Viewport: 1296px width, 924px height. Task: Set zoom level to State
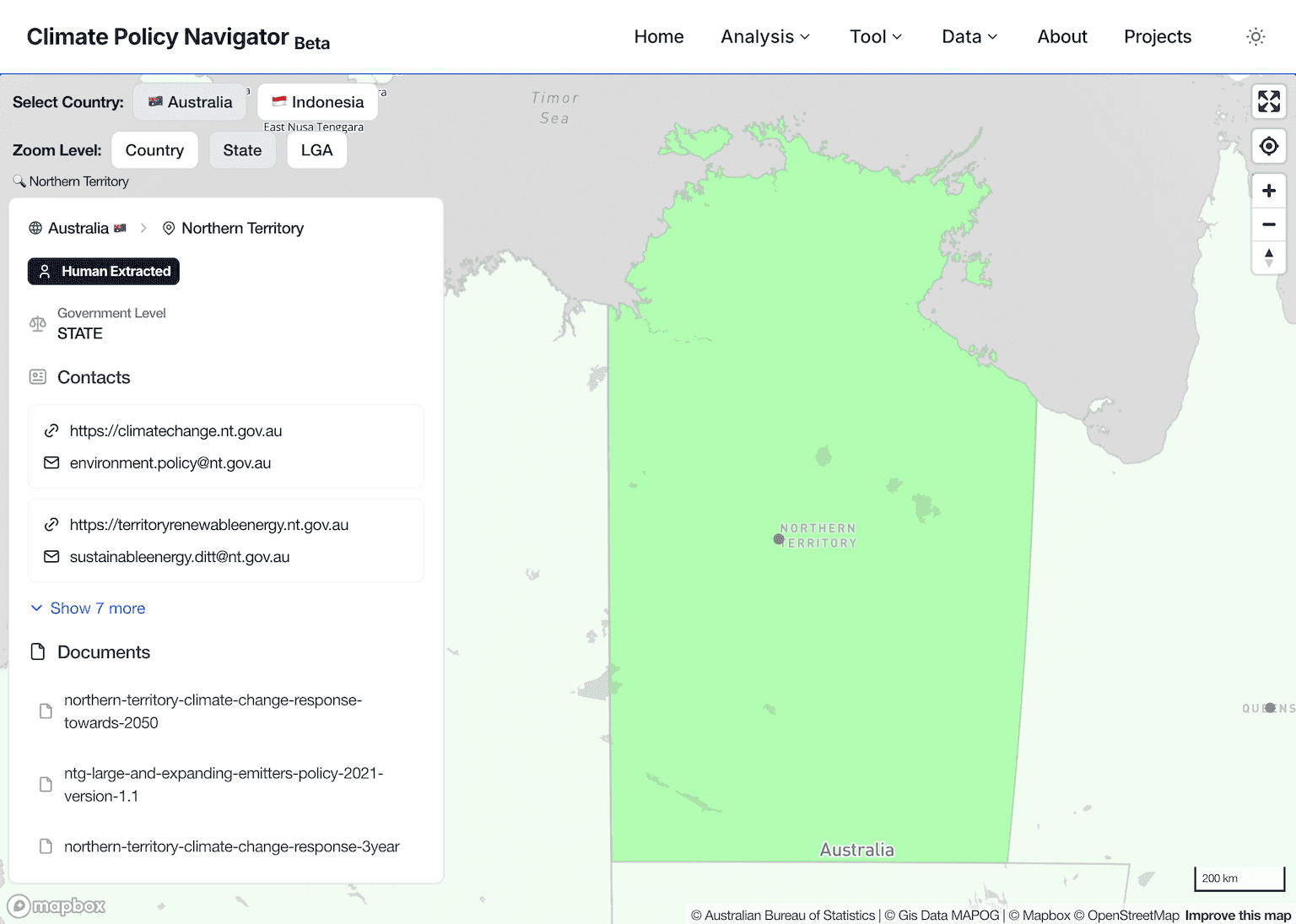pyautogui.click(x=242, y=150)
